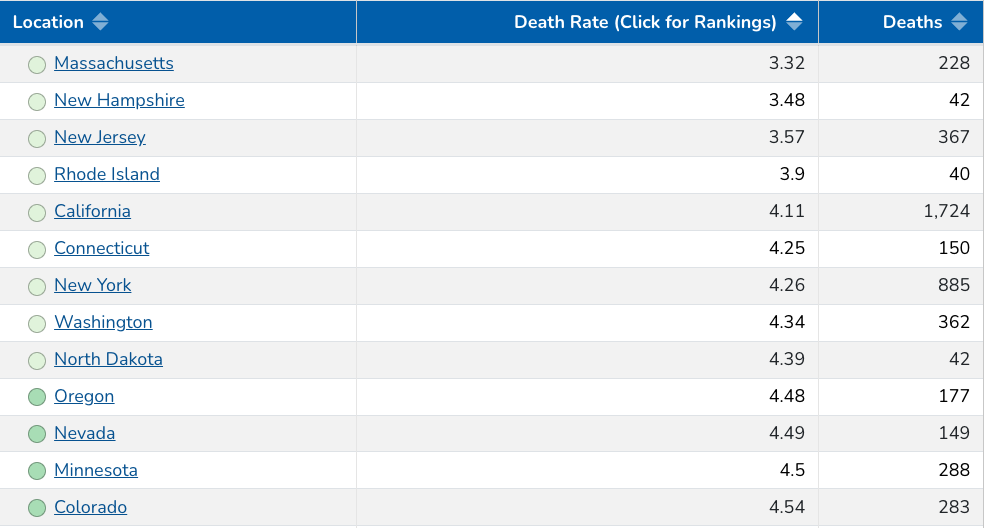Select North Dakota deaths count 42
The height and width of the screenshot is (528, 984).
tap(960, 359)
